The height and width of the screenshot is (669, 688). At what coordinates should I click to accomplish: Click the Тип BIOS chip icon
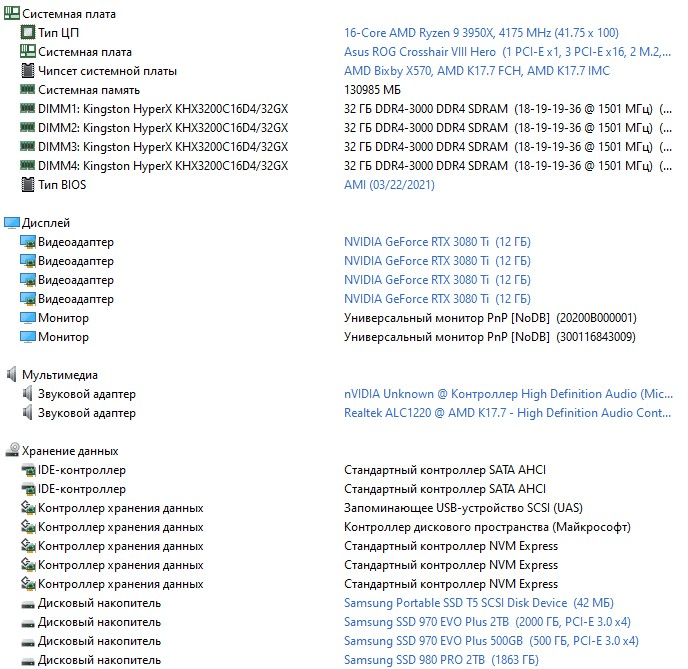(x=27, y=185)
